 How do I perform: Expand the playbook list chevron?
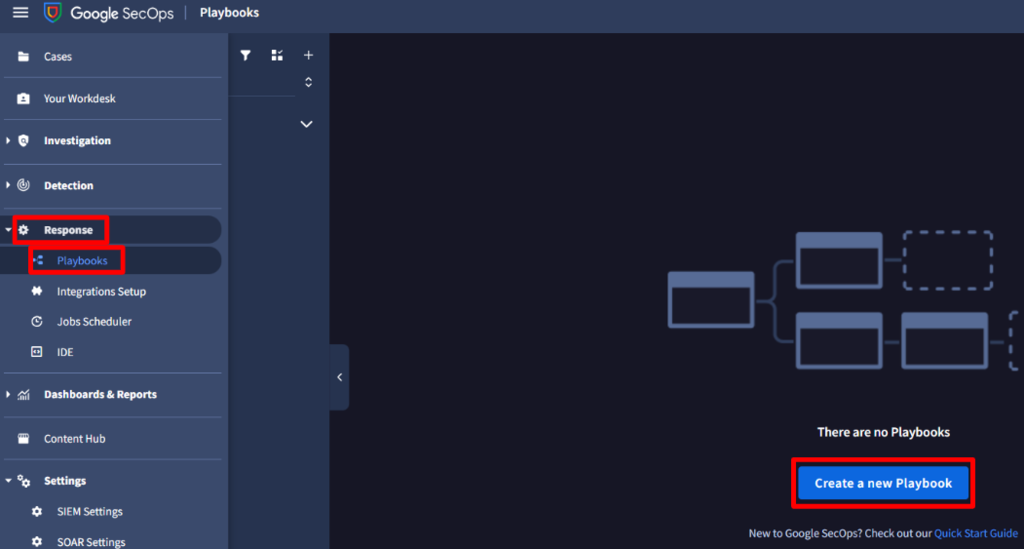(x=306, y=124)
